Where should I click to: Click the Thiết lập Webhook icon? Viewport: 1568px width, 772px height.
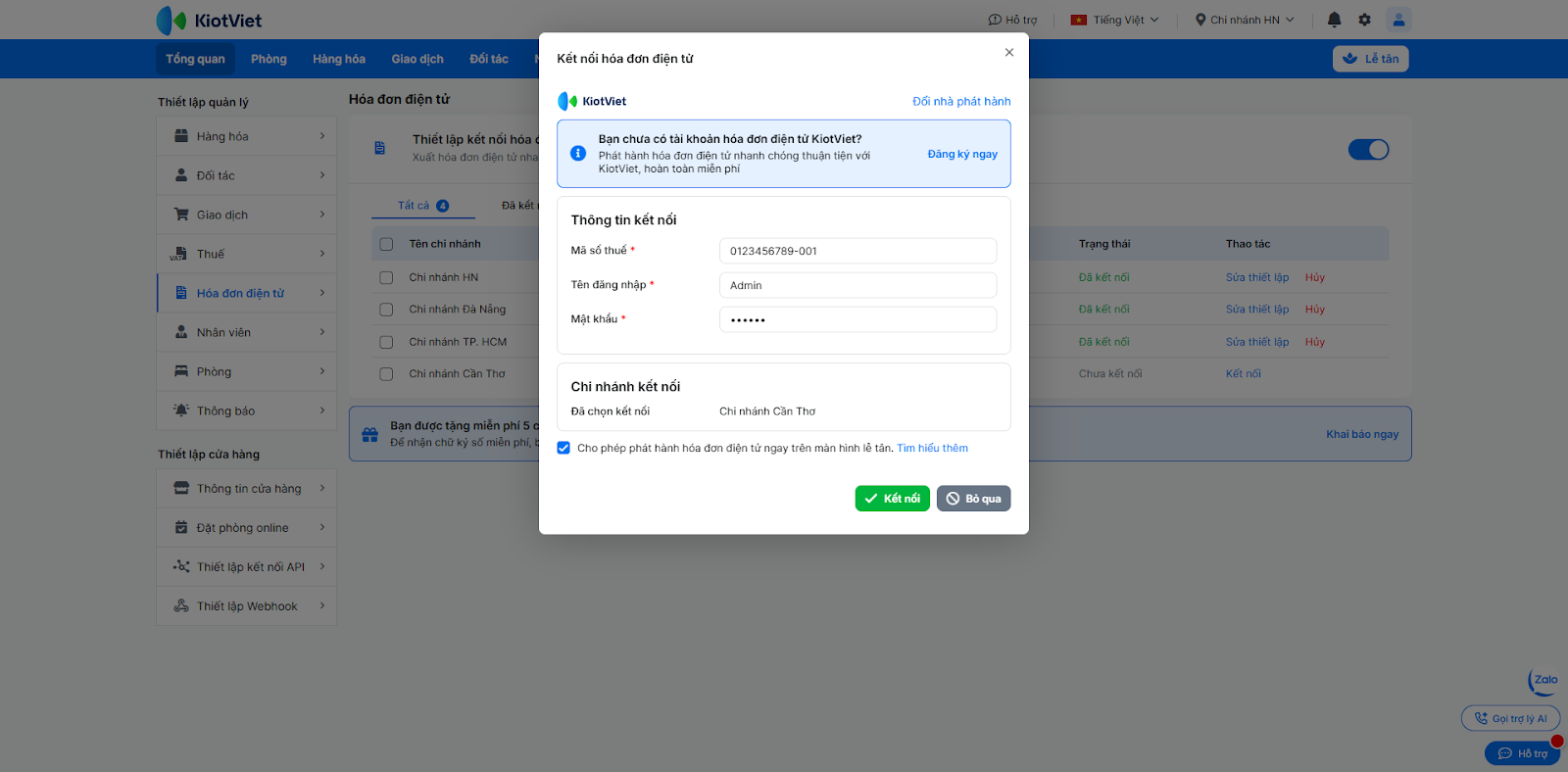(x=181, y=605)
